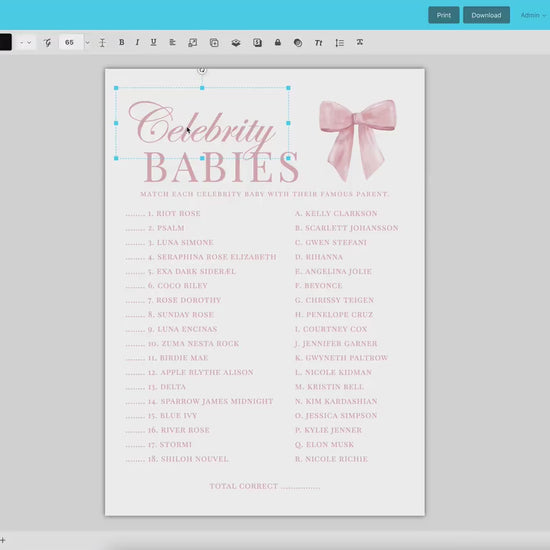
Task: Open the font style picker icon
Action: (47, 43)
